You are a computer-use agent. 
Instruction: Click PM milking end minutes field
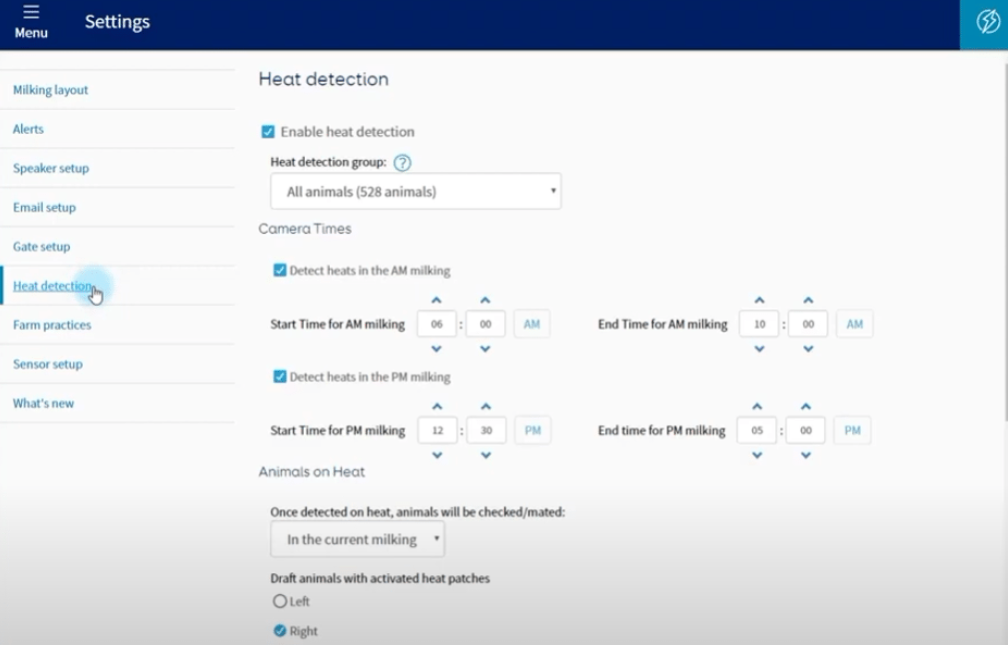coord(806,430)
